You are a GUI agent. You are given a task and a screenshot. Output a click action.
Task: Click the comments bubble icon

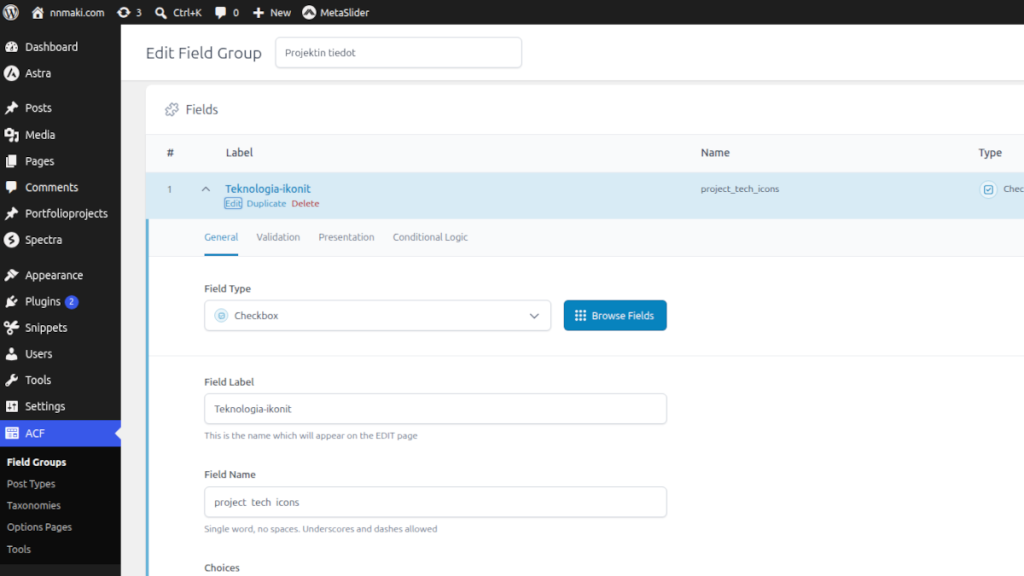pos(221,12)
